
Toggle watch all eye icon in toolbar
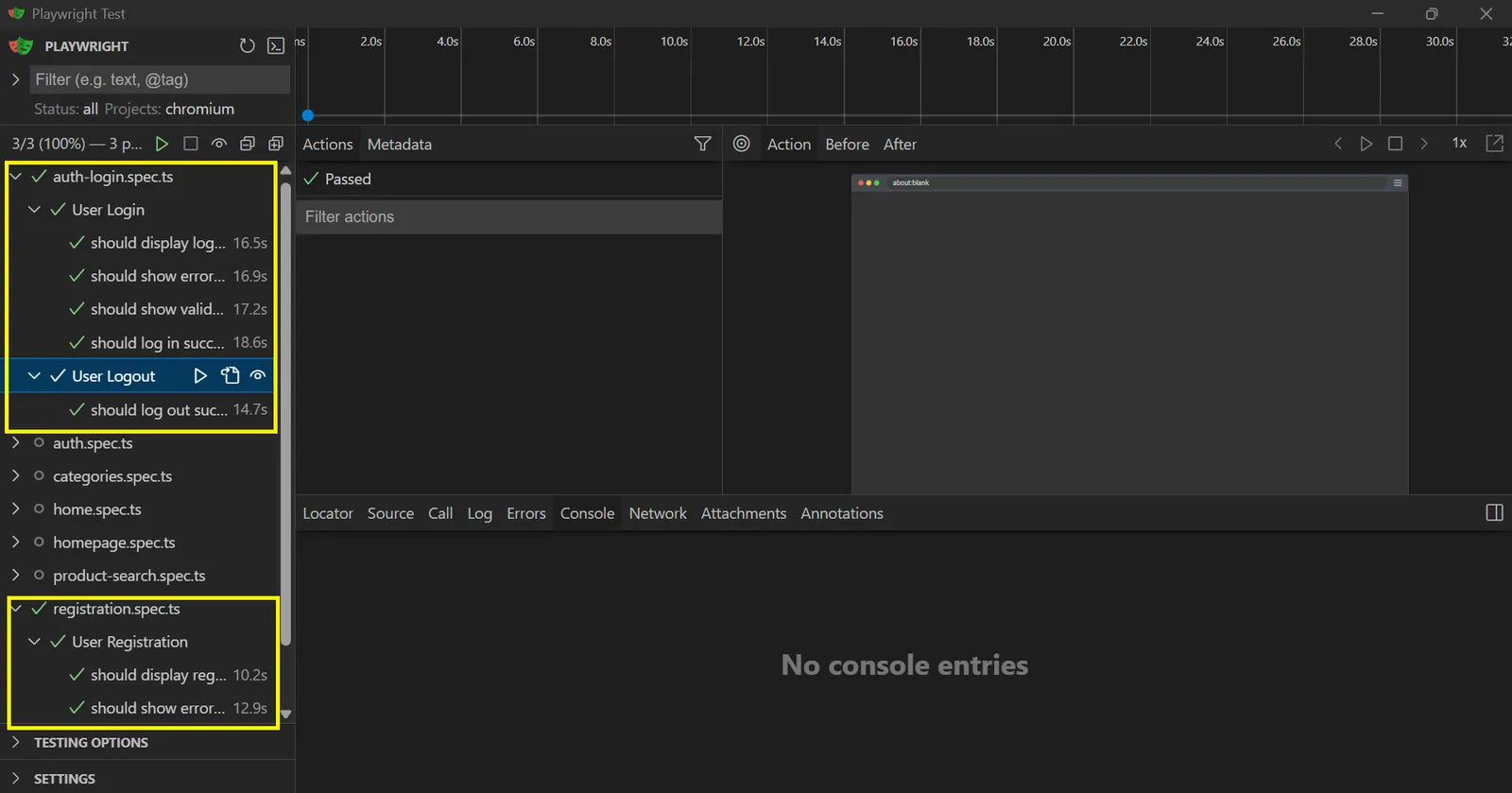218,144
